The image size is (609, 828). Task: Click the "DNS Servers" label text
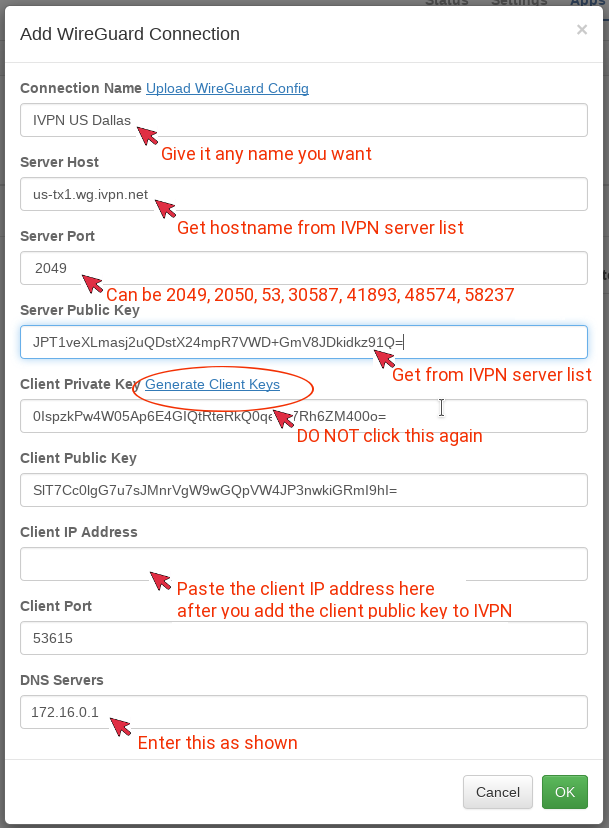click(x=62, y=680)
